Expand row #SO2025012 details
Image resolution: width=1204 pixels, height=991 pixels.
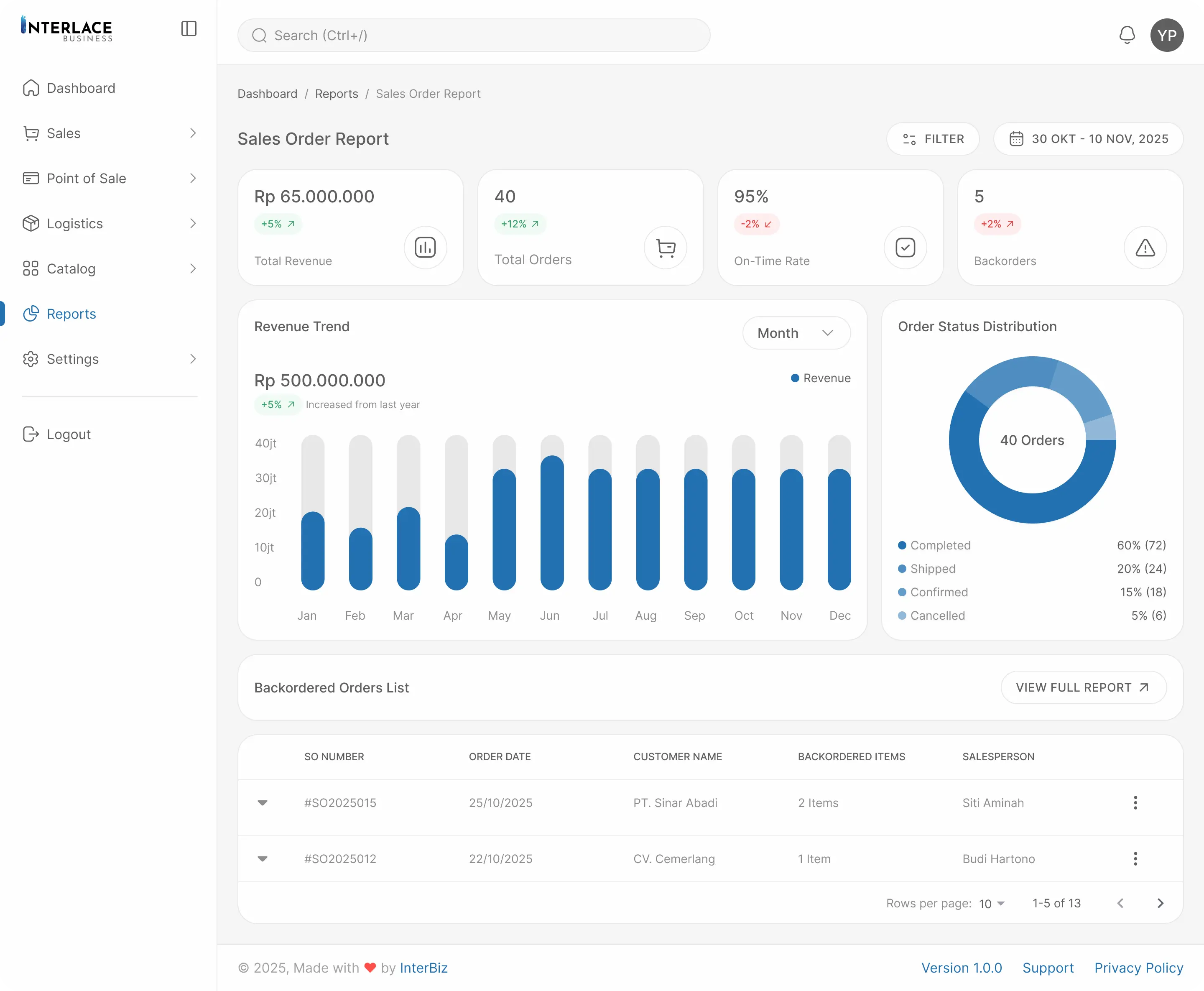263,858
